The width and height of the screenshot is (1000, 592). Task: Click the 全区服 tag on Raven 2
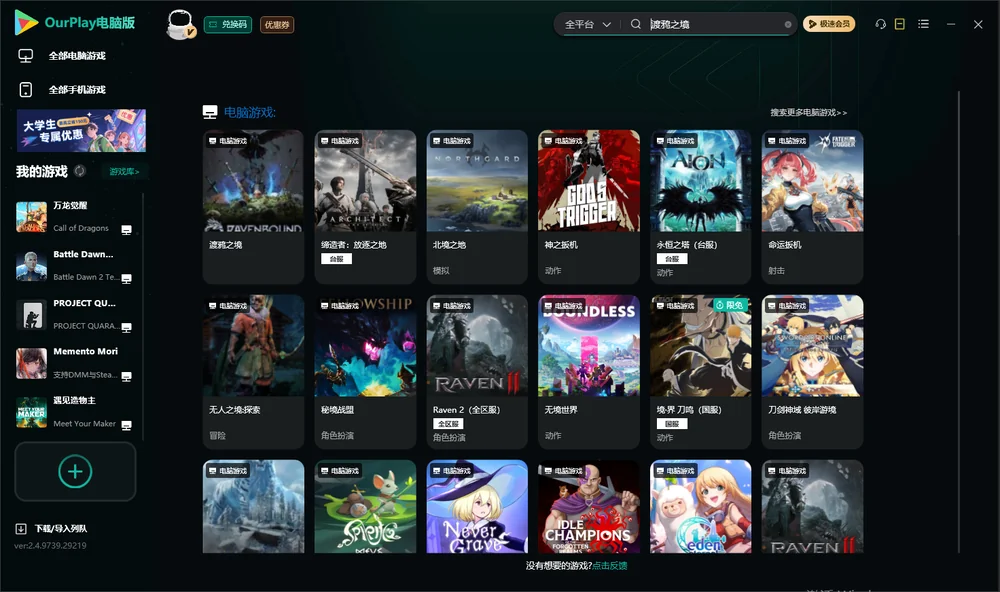pyautogui.click(x=448, y=424)
